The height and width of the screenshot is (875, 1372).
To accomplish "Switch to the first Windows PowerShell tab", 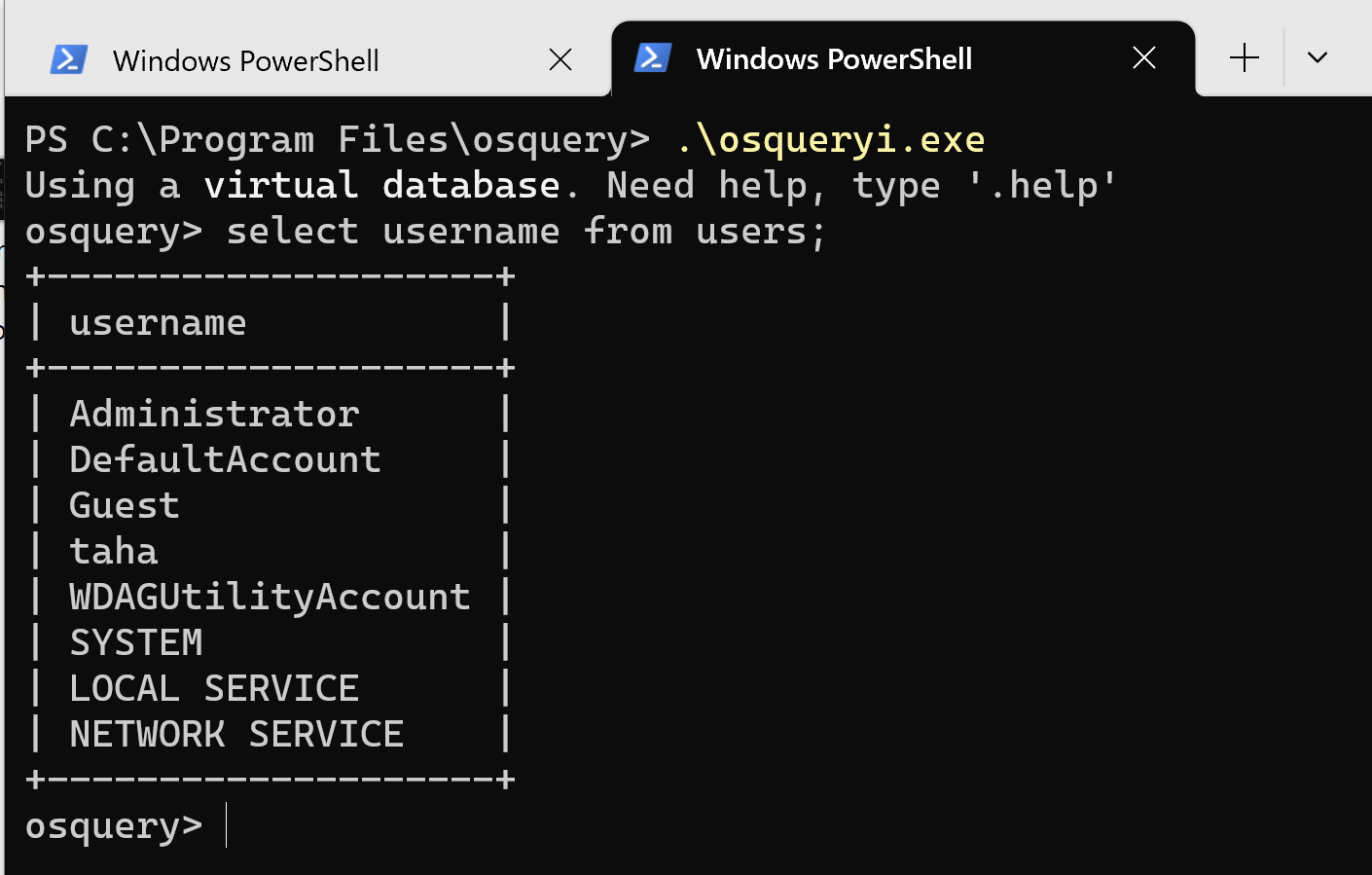I will pos(245,61).
